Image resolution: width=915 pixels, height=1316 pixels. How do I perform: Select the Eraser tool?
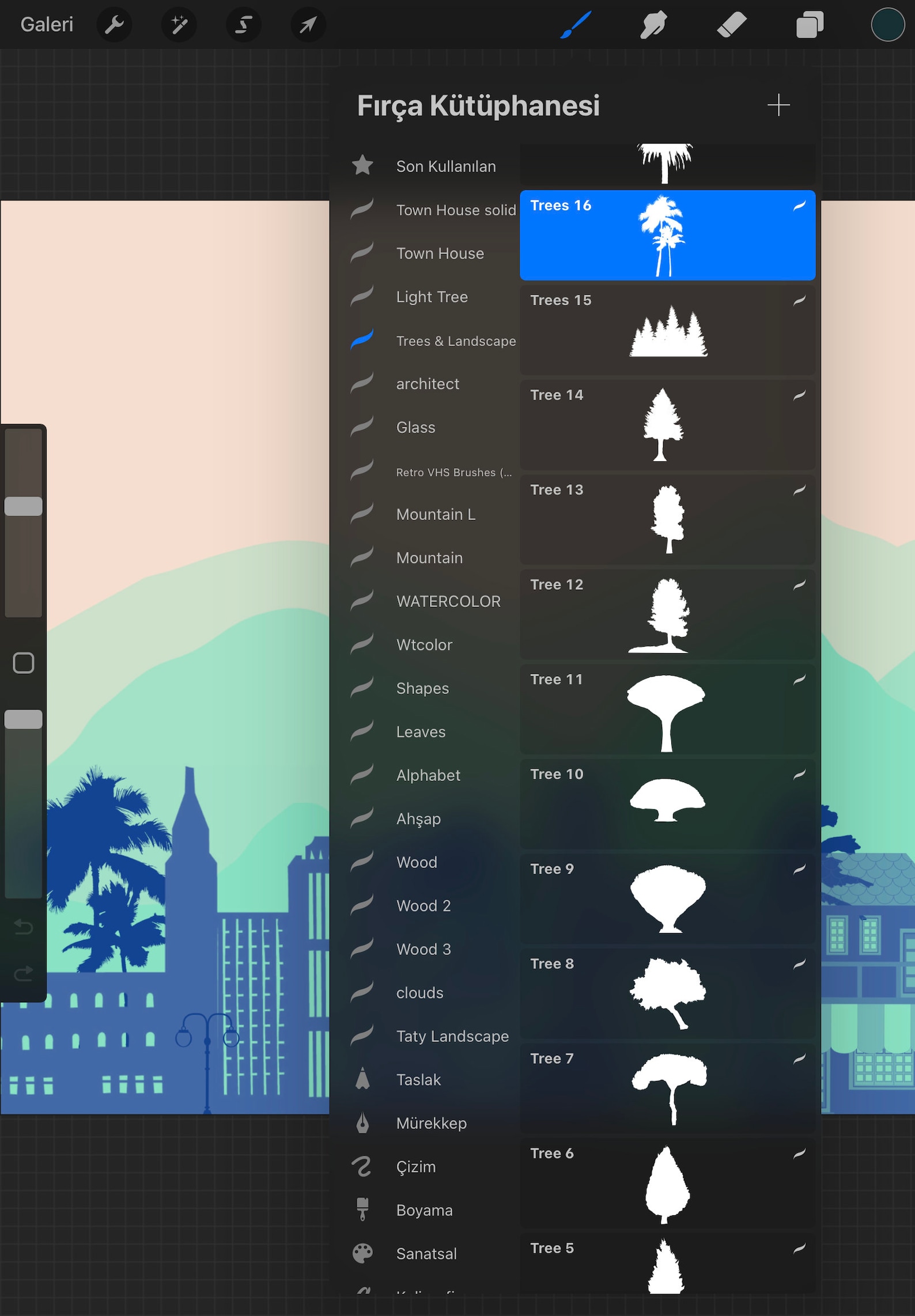731,25
